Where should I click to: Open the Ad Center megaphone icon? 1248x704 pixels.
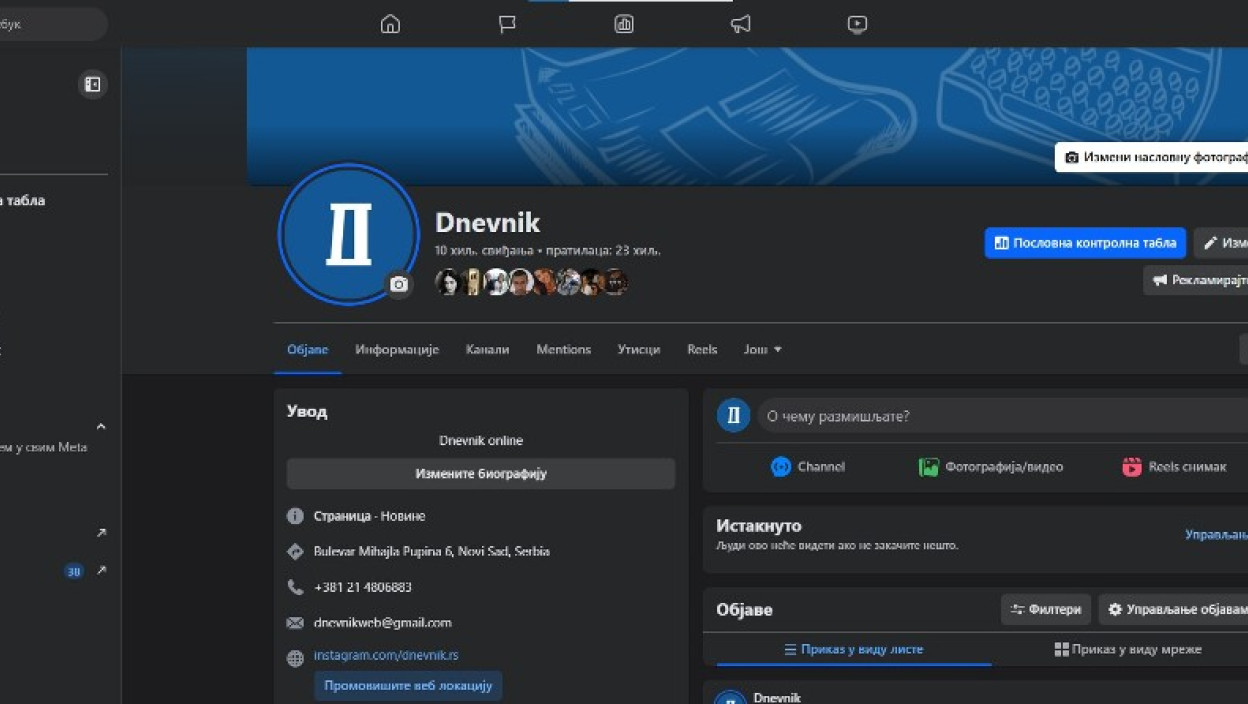pyautogui.click(x=740, y=24)
